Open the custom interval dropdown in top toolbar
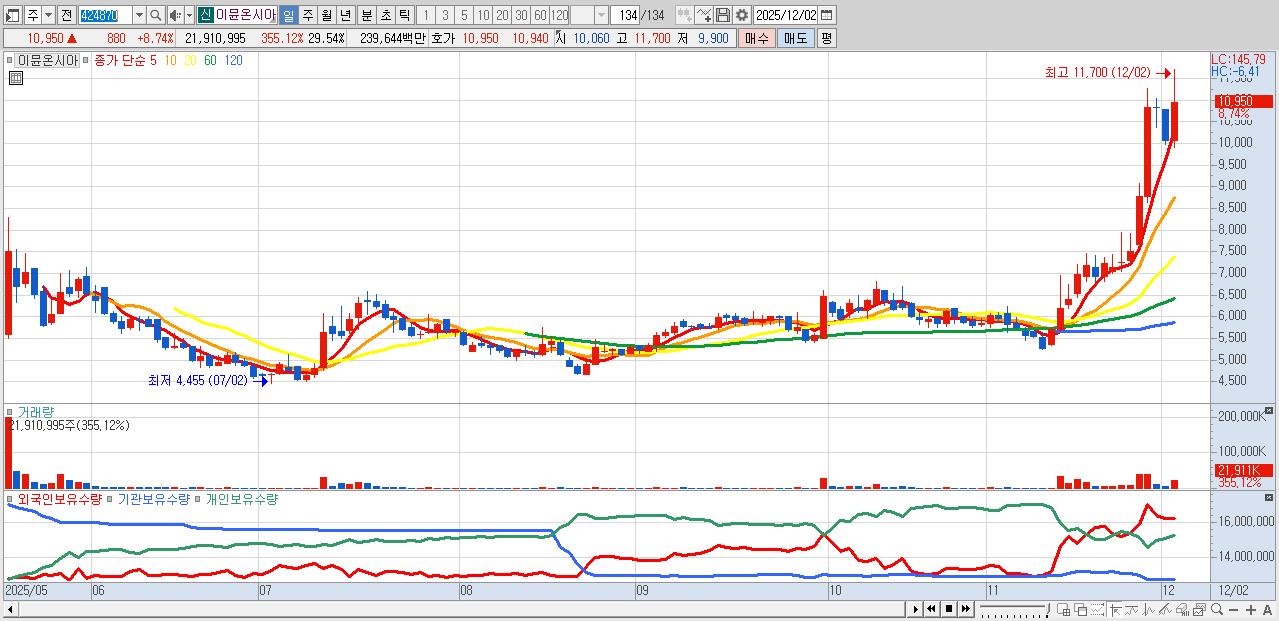This screenshot has height=621, width=1279. click(x=601, y=15)
